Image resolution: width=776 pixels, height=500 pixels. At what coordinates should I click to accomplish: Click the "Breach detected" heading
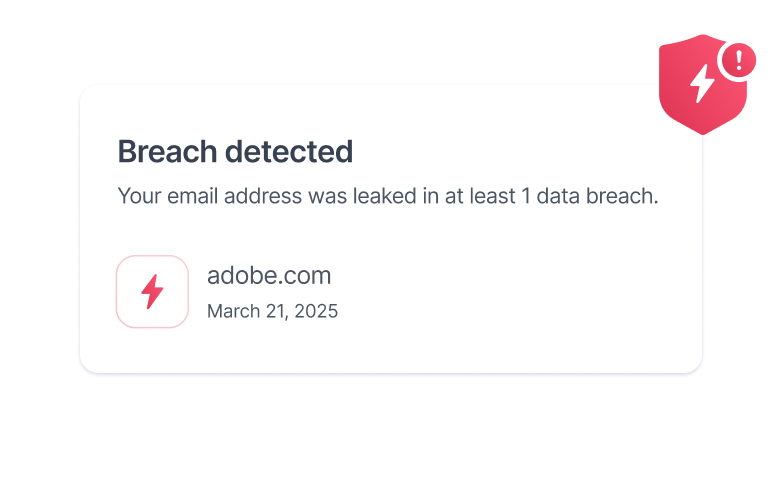click(x=235, y=152)
